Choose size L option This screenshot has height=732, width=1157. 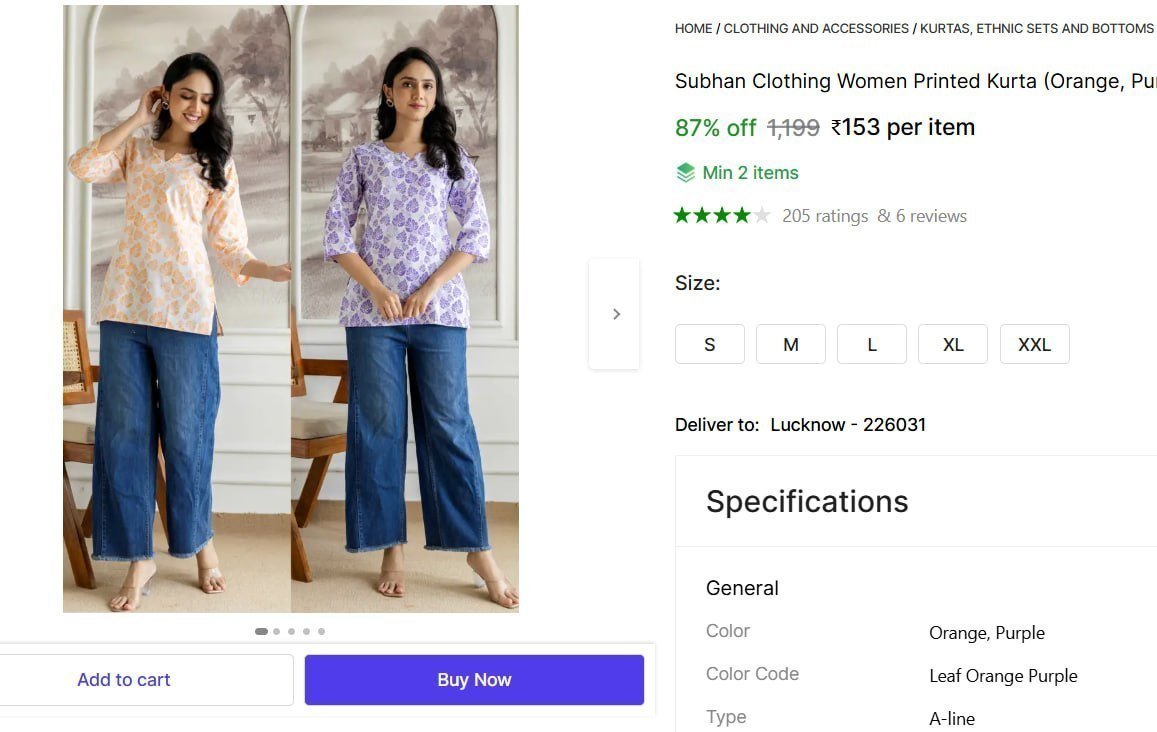(872, 344)
